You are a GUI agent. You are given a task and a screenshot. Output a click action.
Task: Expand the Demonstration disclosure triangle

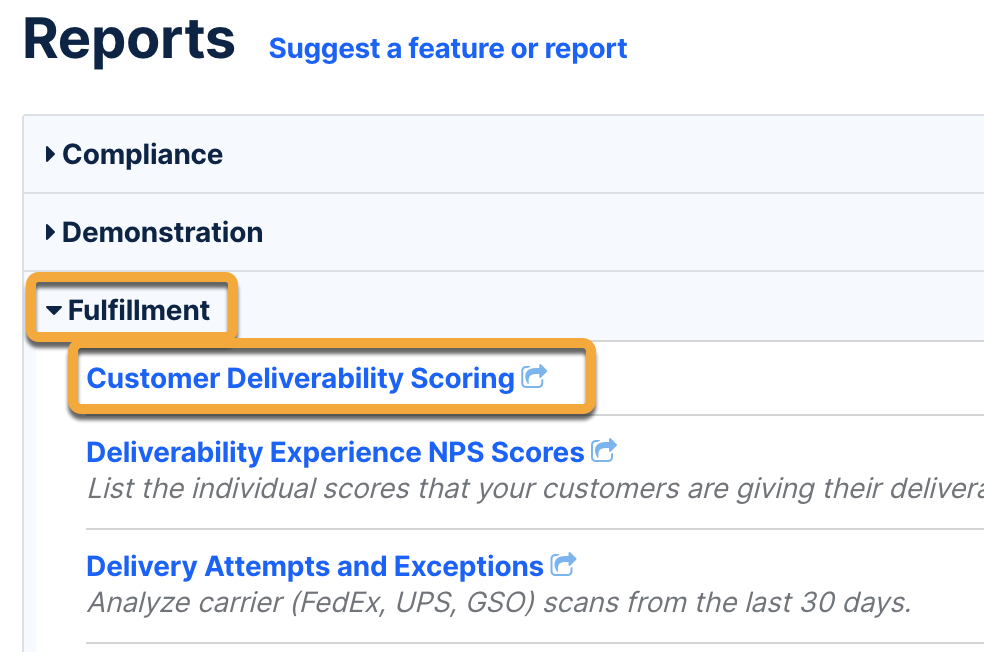point(50,233)
